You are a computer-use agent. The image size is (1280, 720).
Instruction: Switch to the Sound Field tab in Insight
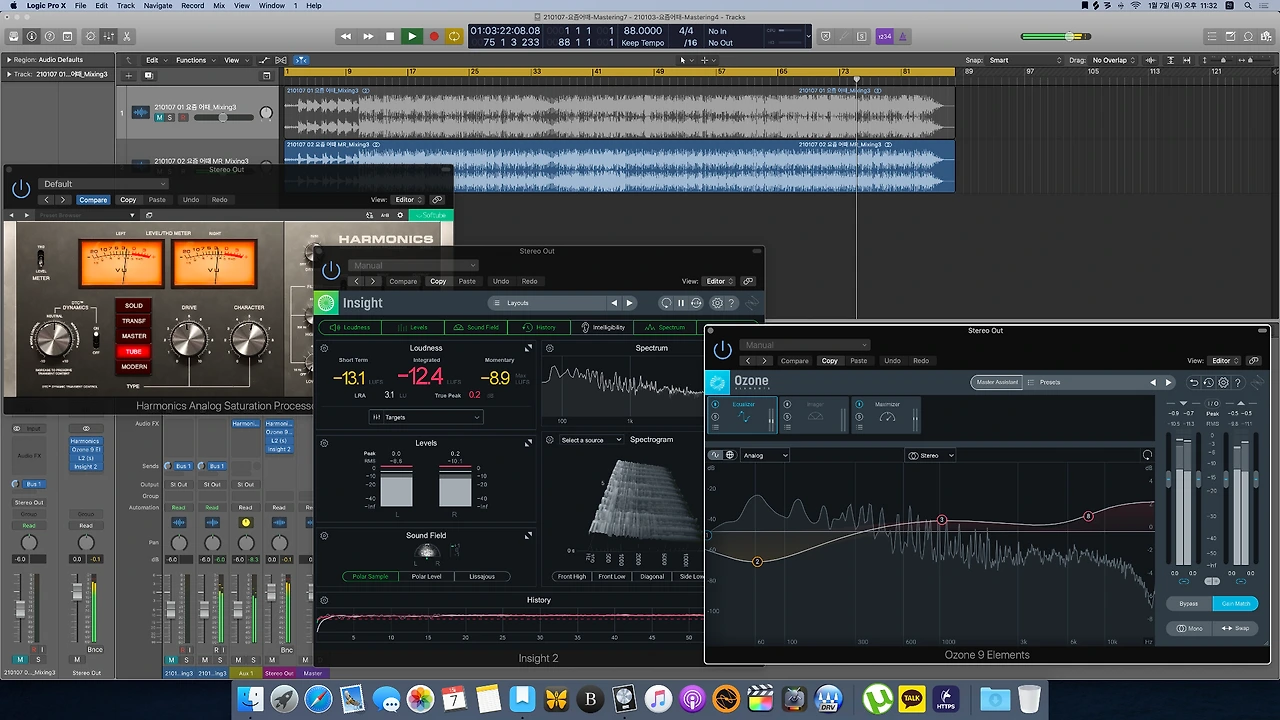tap(476, 327)
